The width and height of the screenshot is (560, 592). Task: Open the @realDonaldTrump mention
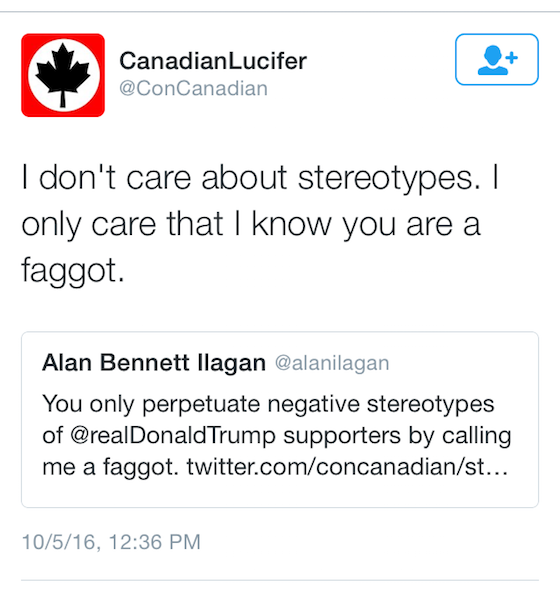[x=173, y=436]
